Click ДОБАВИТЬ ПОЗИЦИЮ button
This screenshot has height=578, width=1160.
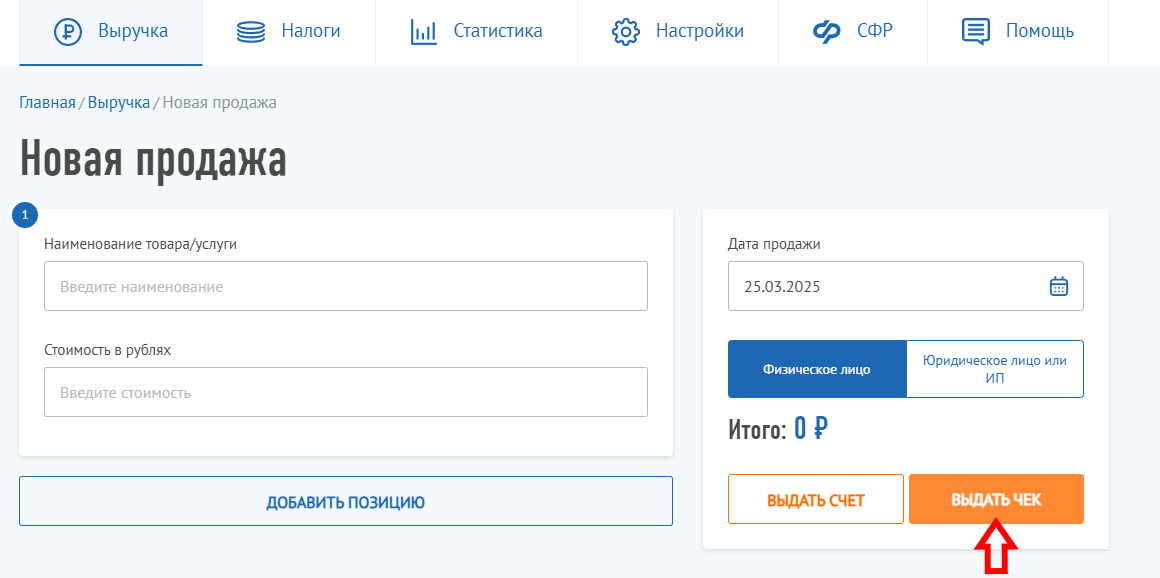click(x=345, y=501)
